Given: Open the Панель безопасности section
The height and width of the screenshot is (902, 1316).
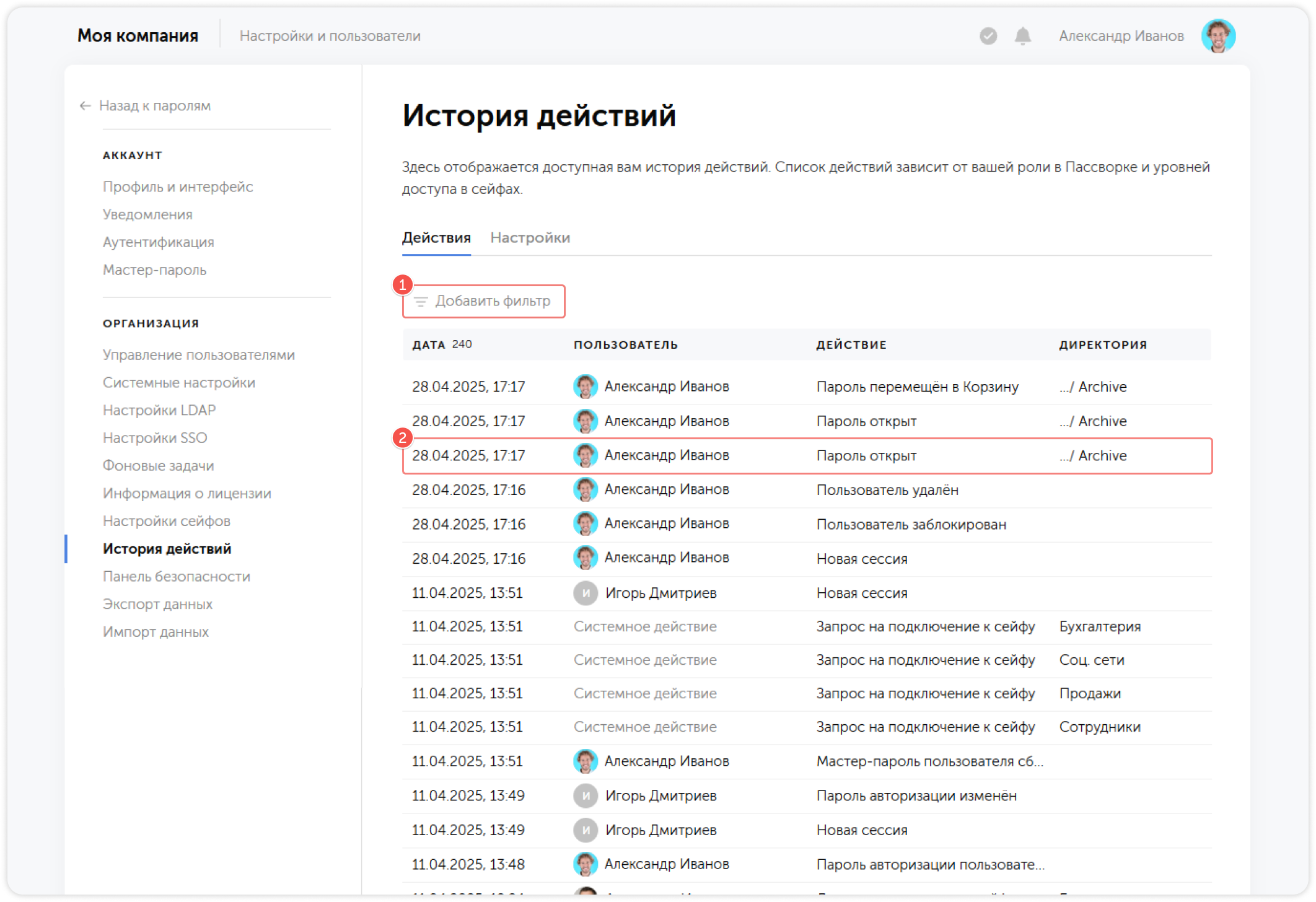Looking at the screenshot, I should coord(176,576).
